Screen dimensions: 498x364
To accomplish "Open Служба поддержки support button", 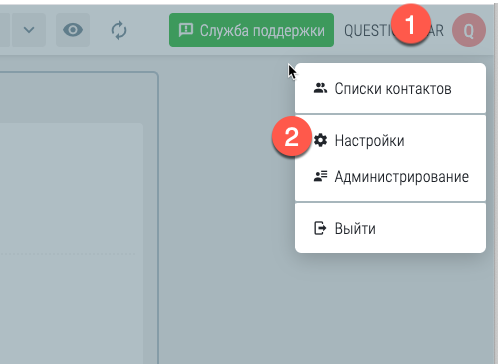I will [x=251, y=30].
